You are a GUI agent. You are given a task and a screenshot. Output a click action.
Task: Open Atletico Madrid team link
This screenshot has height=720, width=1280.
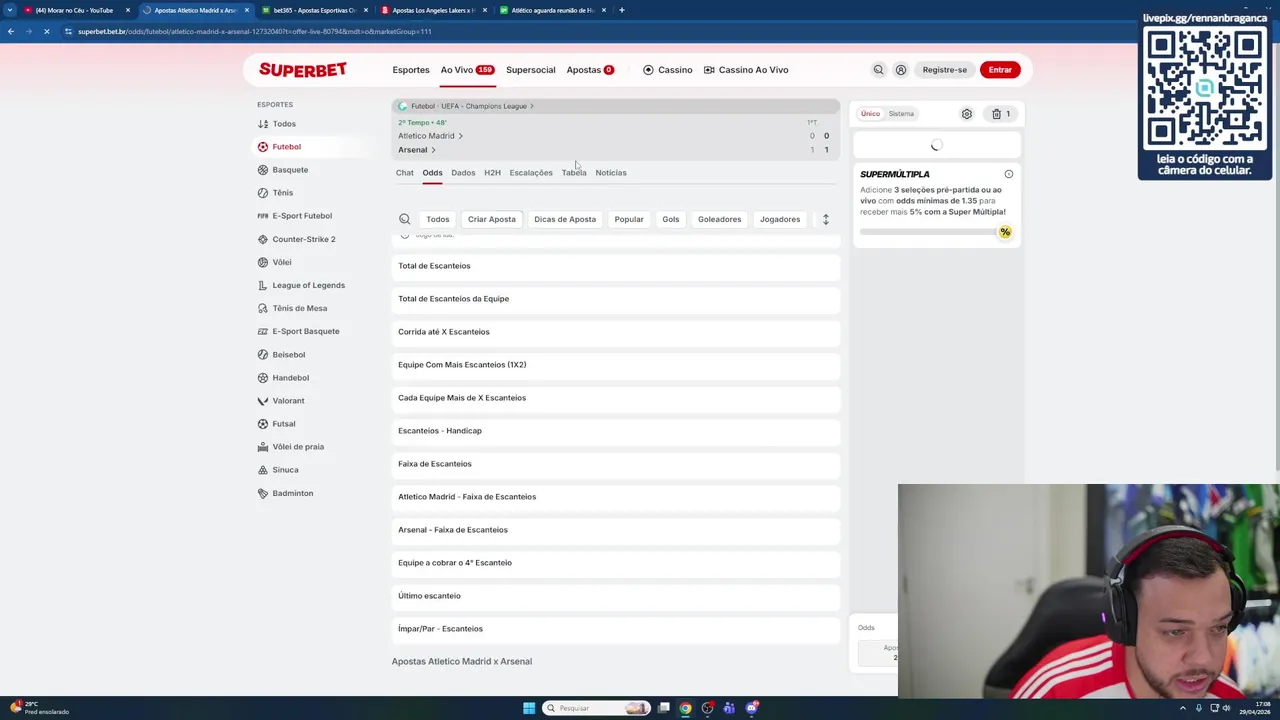tap(430, 136)
